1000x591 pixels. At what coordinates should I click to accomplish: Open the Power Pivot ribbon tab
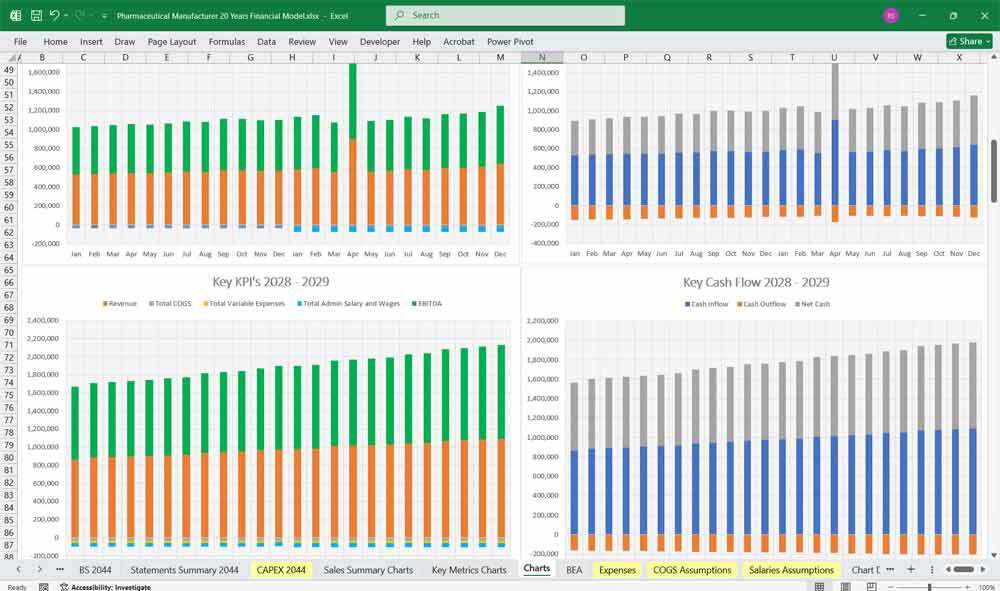pos(510,42)
